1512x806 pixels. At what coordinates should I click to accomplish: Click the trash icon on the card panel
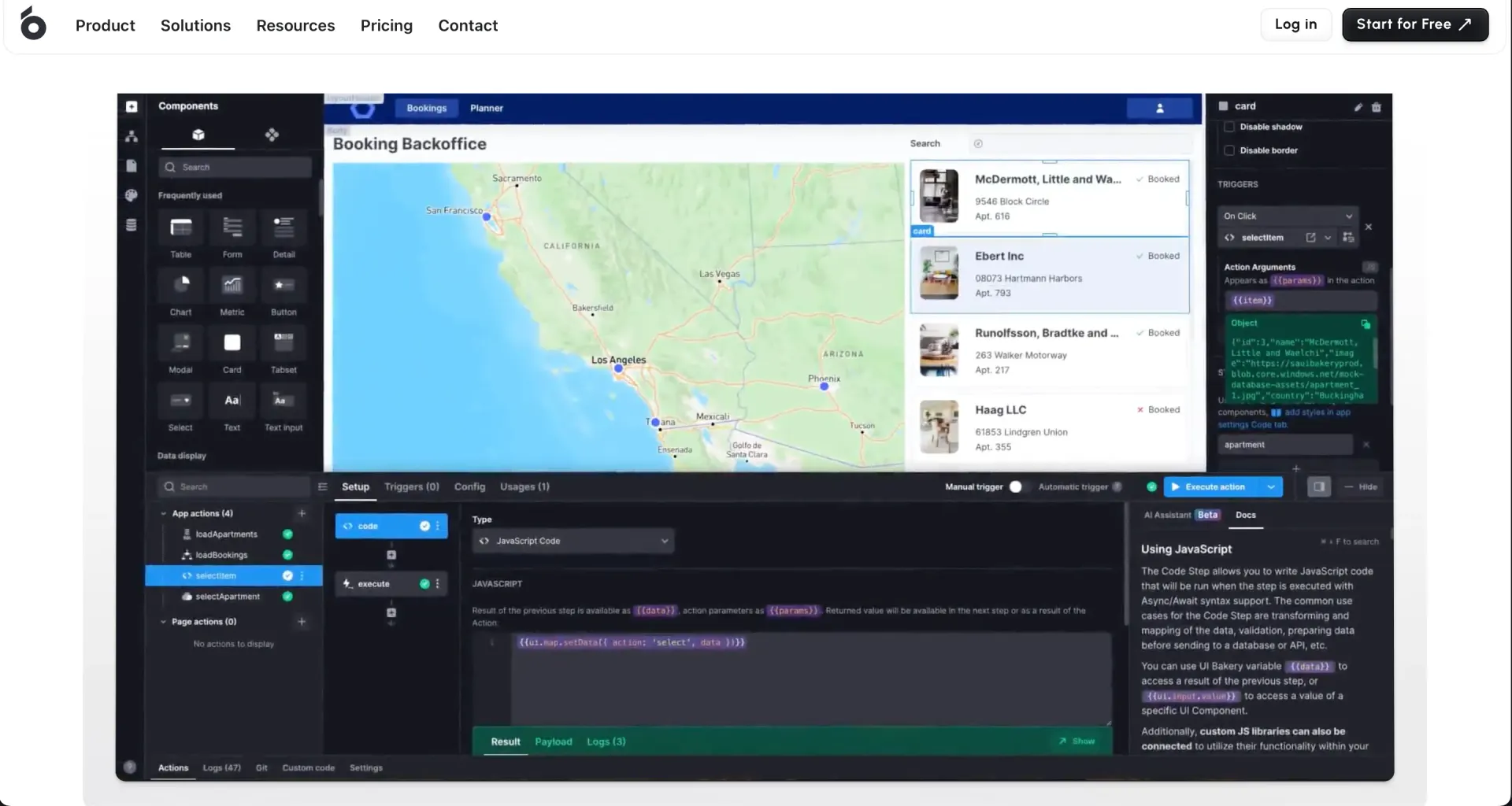[x=1377, y=107]
